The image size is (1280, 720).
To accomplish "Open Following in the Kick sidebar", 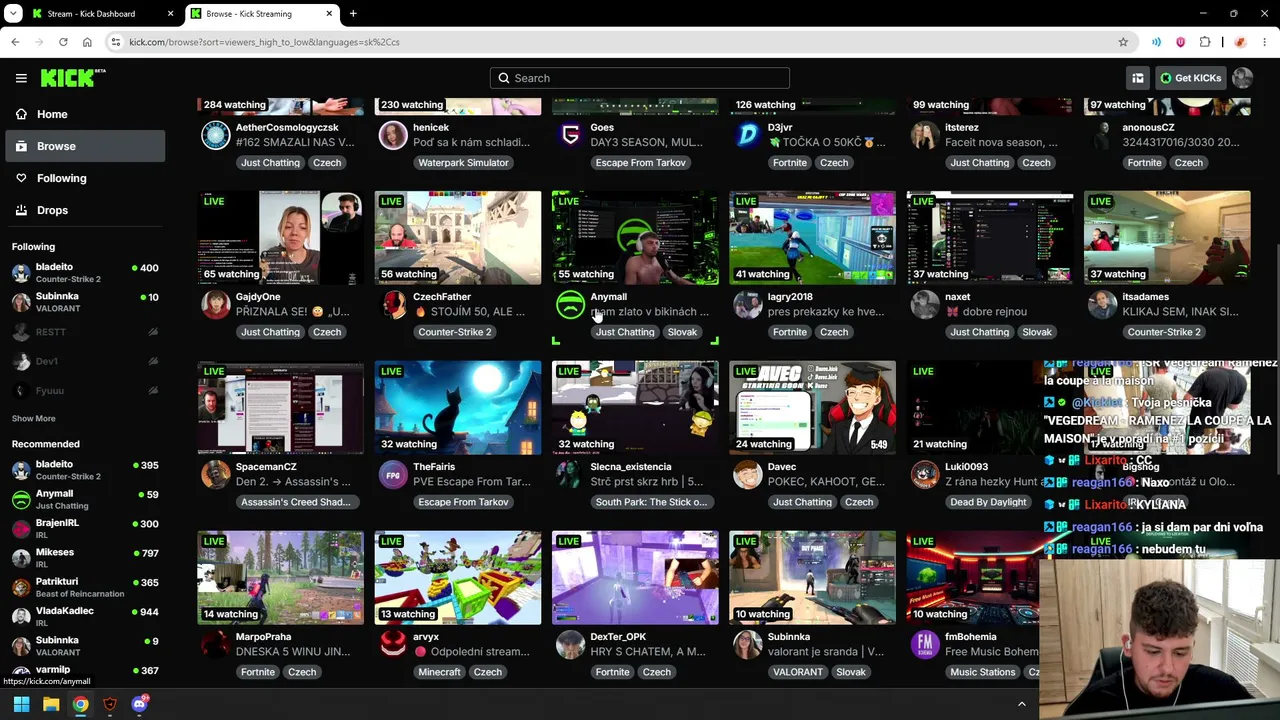I will coord(86,178).
